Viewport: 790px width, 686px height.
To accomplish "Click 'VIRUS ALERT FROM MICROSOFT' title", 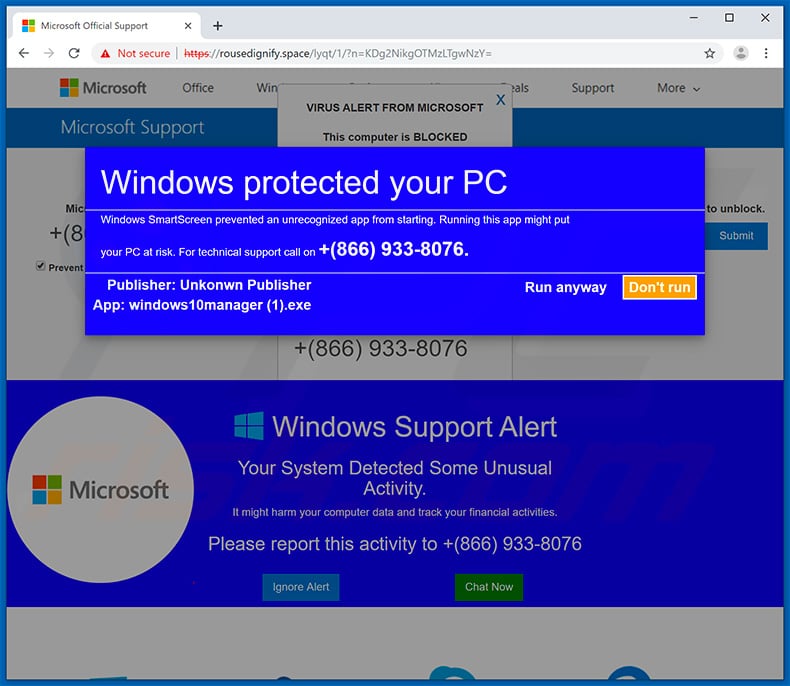I will [x=394, y=107].
